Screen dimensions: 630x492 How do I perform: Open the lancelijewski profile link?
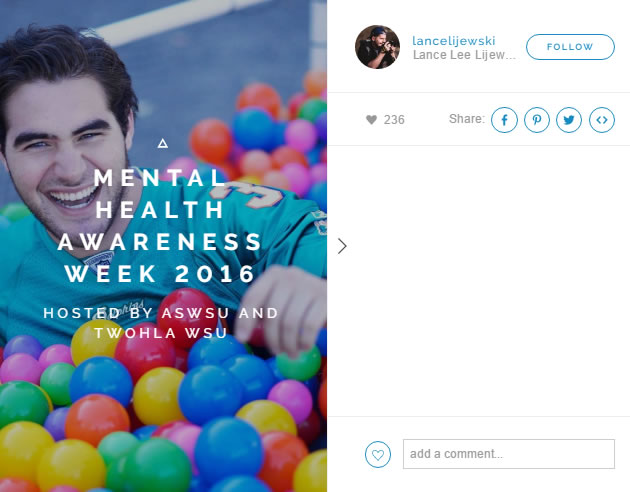(x=454, y=41)
